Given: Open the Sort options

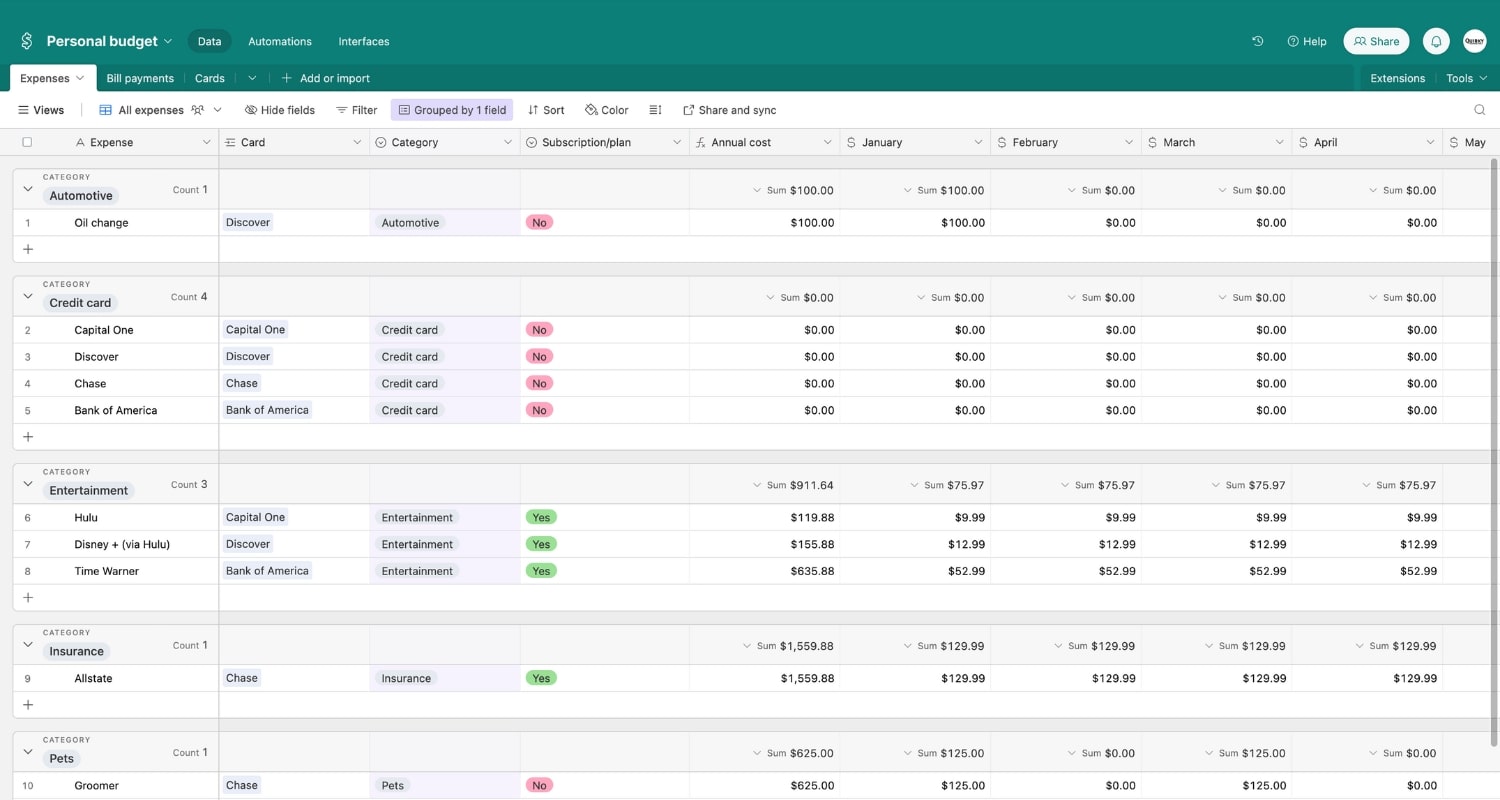Looking at the screenshot, I should point(546,110).
